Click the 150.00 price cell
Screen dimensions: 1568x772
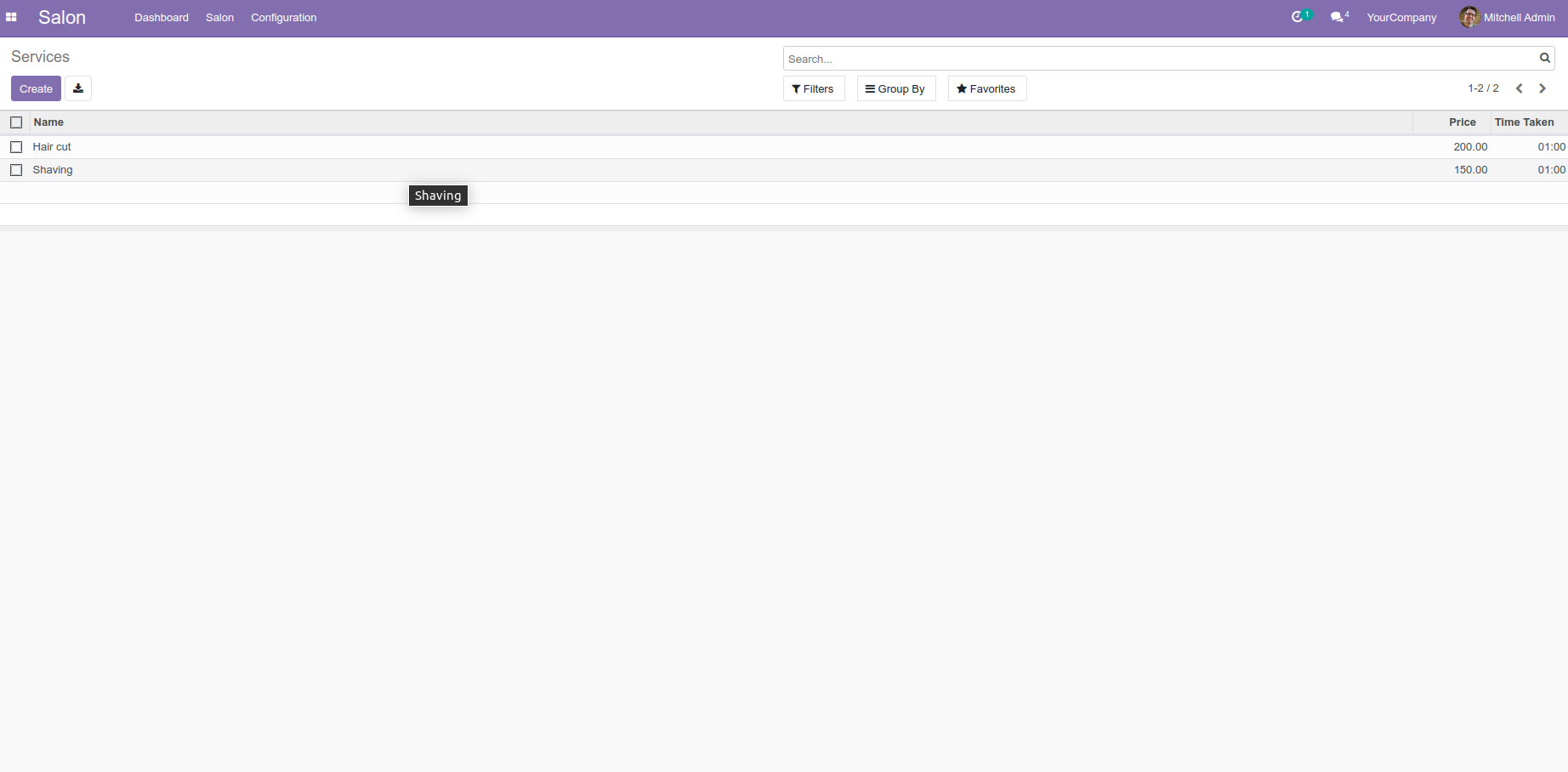(x=1470, y=170)
